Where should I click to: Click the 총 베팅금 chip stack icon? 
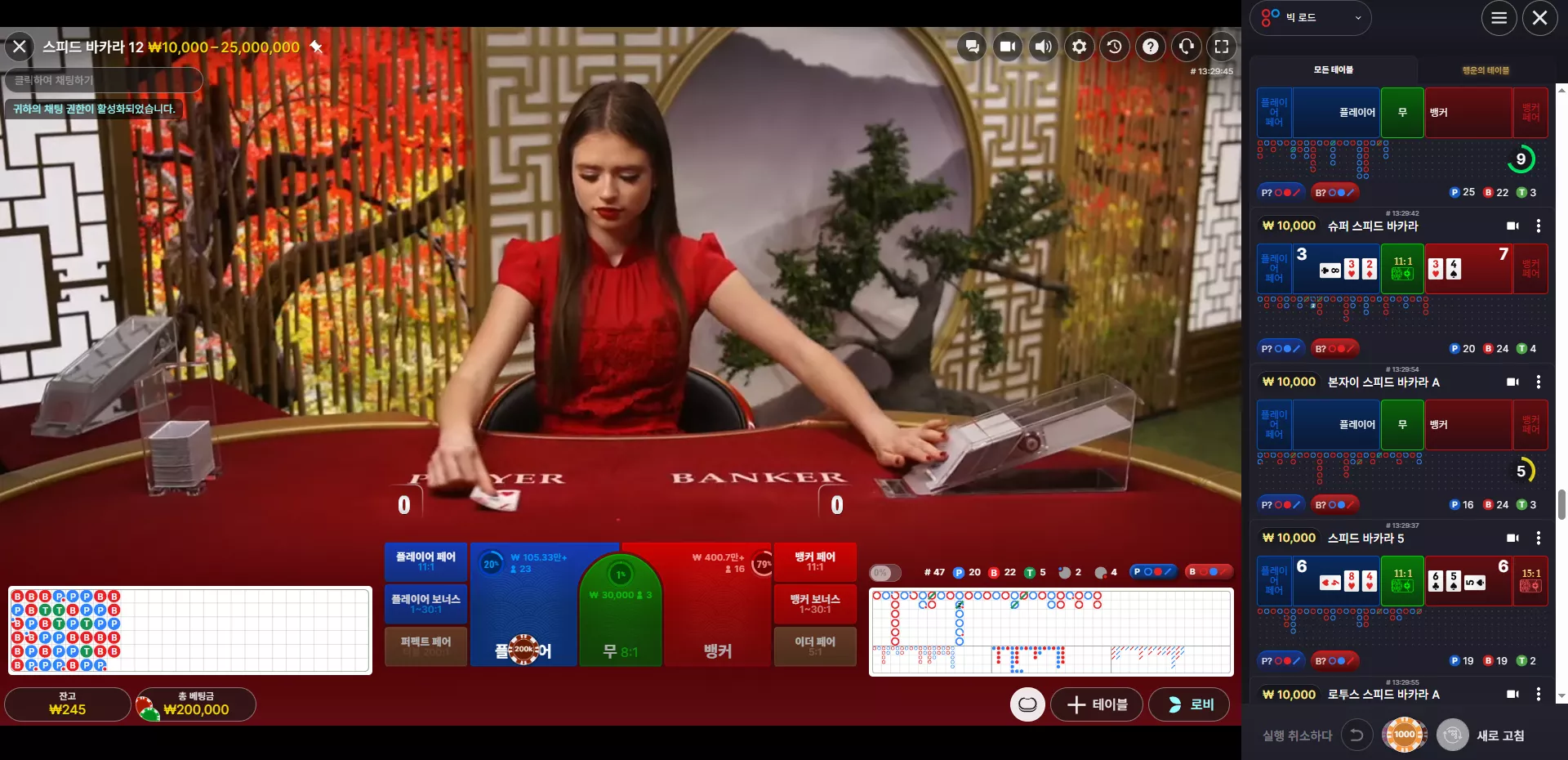coord(148,708)
